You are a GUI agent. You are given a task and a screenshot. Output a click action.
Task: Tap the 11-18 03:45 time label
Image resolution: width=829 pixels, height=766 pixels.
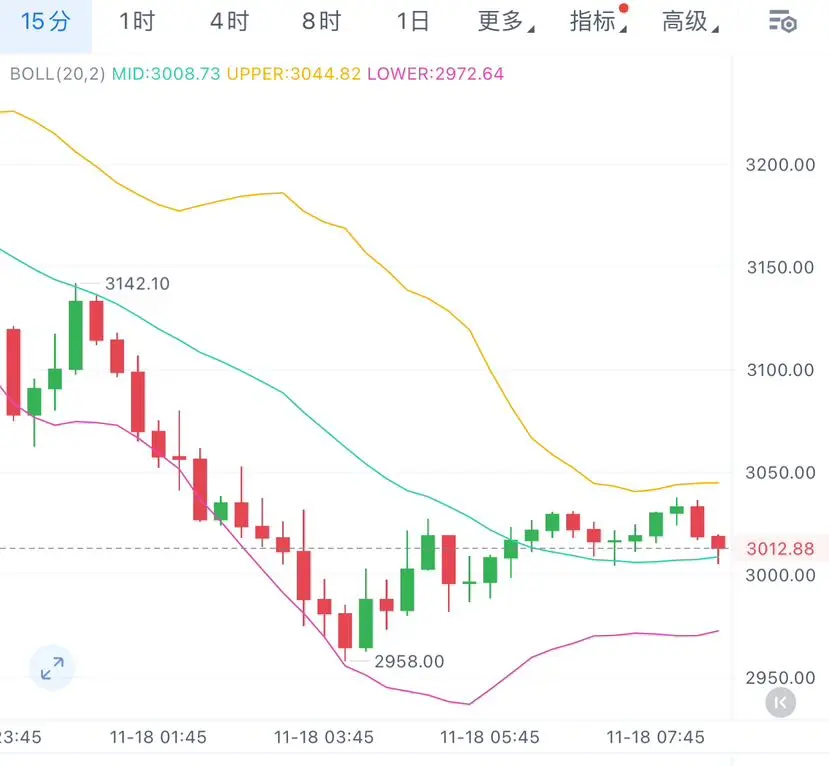(324, 737)
